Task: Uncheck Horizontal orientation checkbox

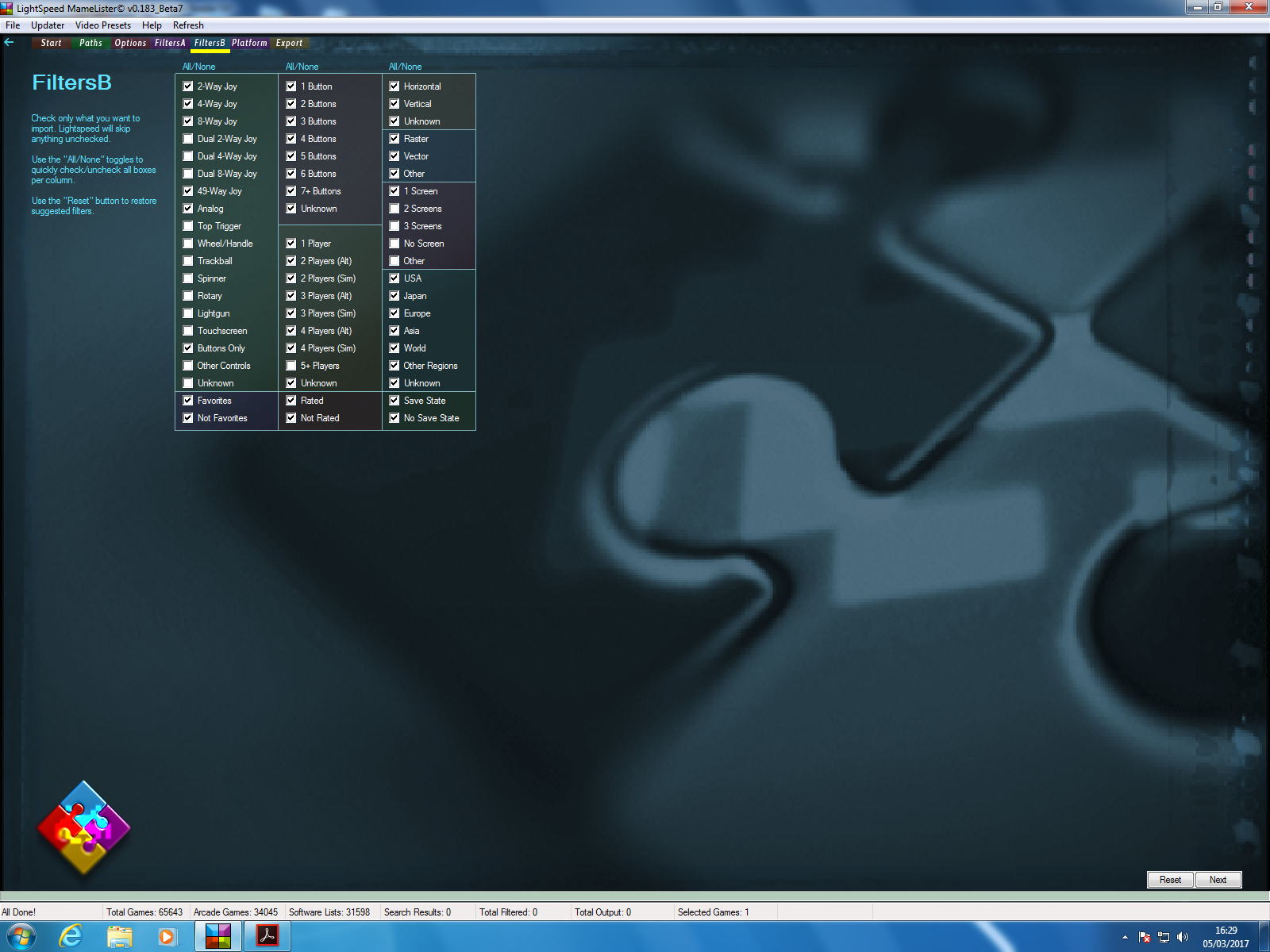Action: coord(394,86)
